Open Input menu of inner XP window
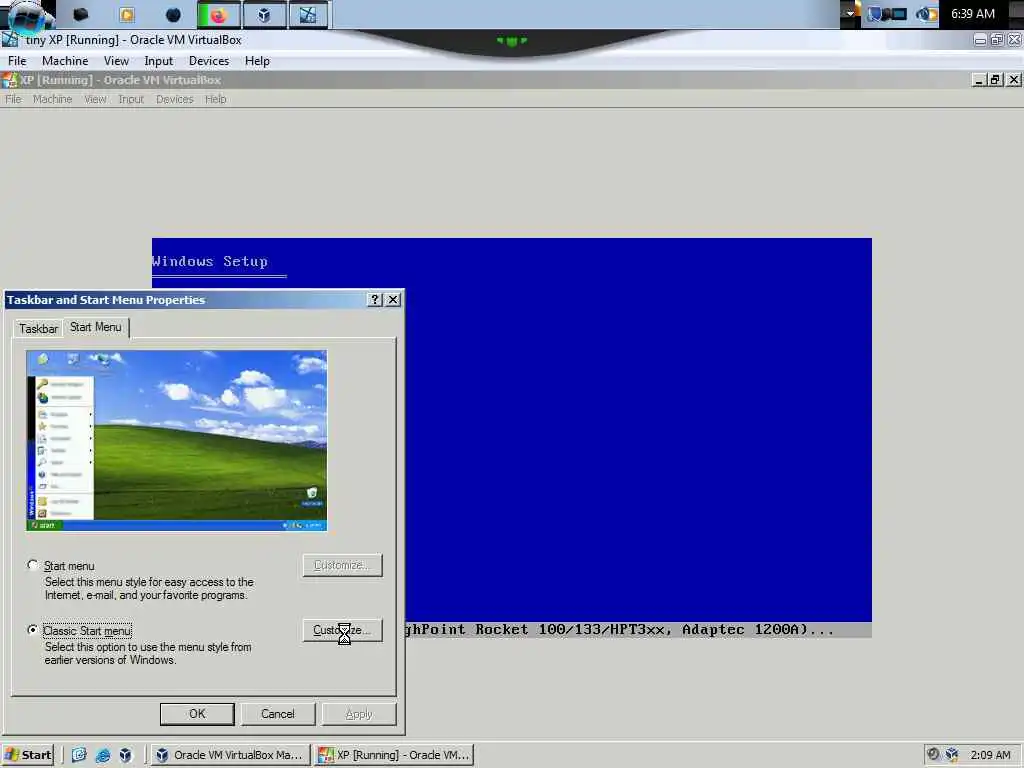 point(131,99)
